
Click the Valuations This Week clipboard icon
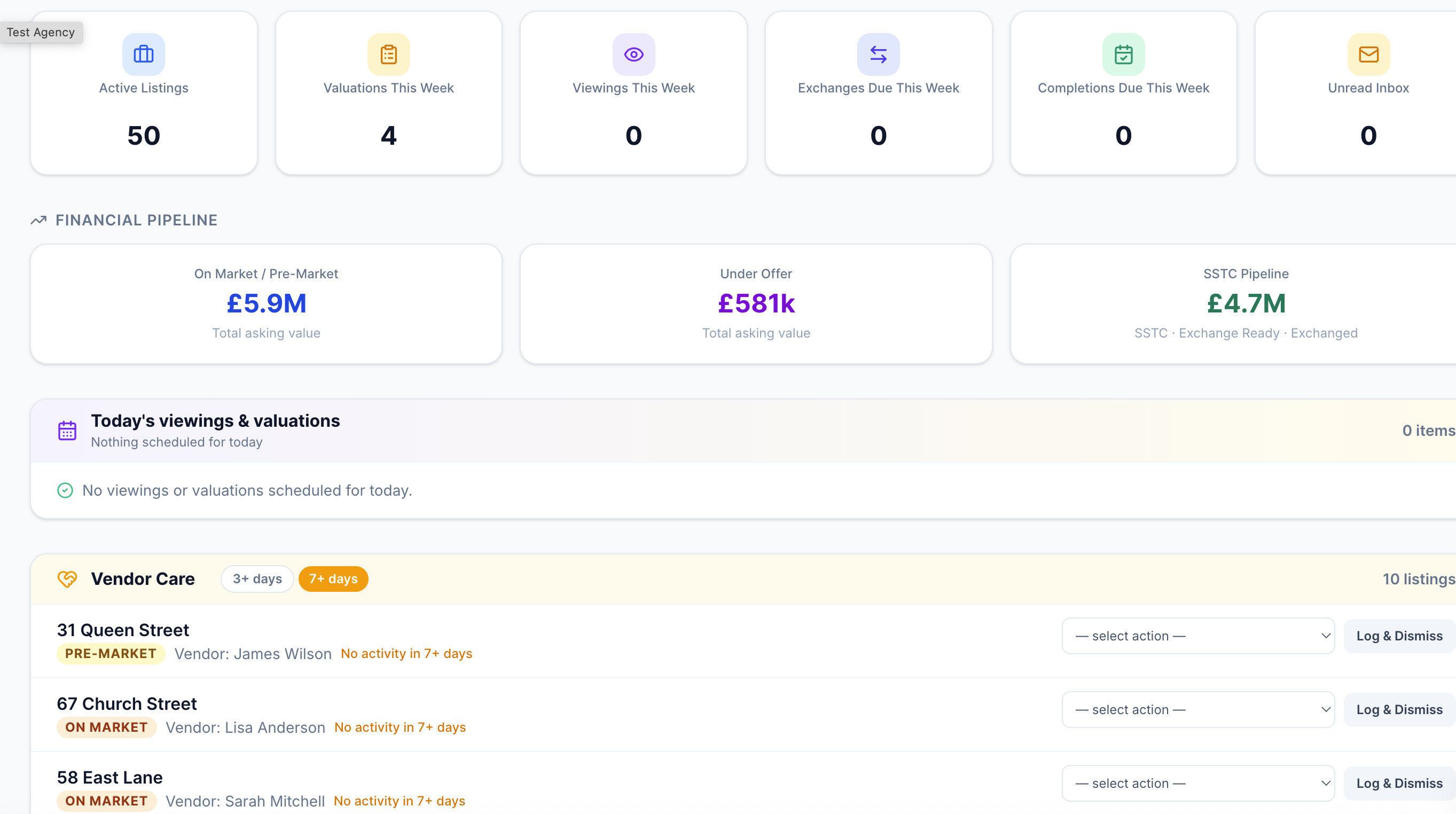point(388,54)
